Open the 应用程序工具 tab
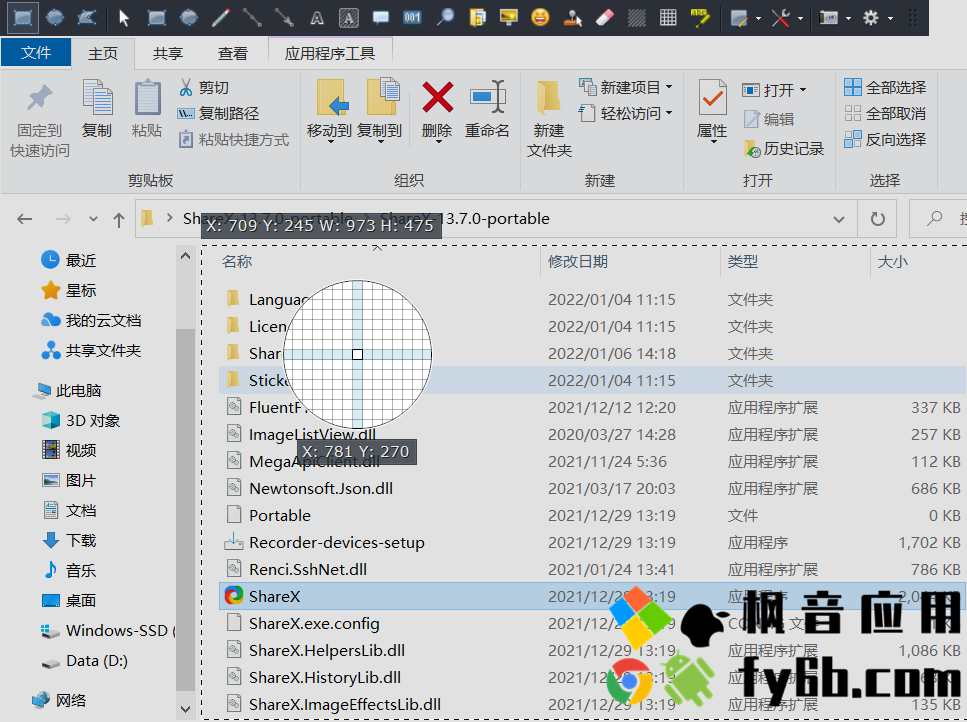 point(330,54)
